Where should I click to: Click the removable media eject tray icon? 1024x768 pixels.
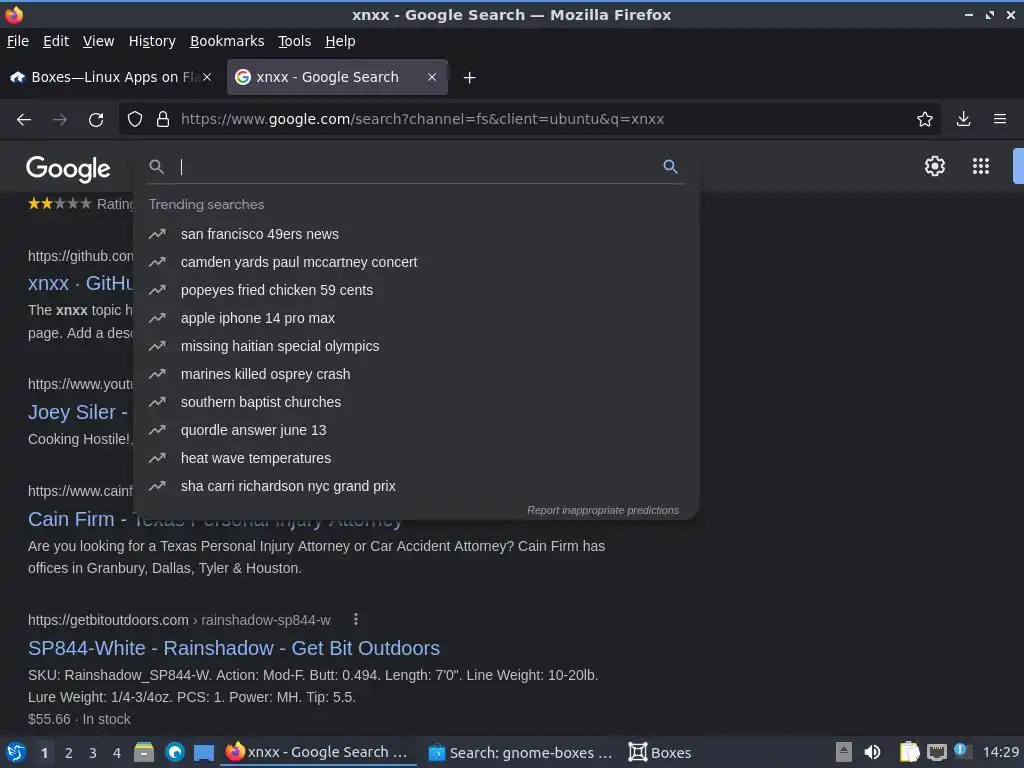(x=844, y=752)
